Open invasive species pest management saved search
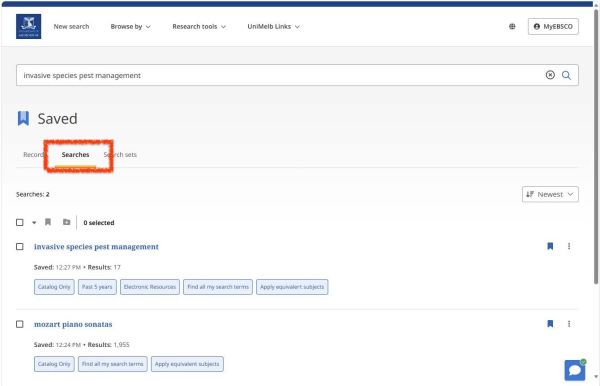 [x=96, y=246]
